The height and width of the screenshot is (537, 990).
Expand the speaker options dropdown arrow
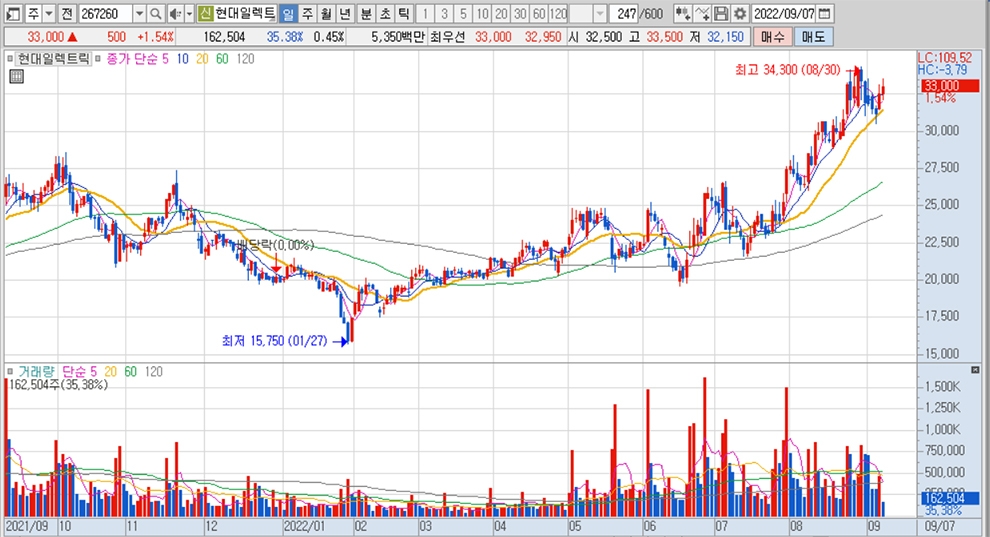point(189,13)
